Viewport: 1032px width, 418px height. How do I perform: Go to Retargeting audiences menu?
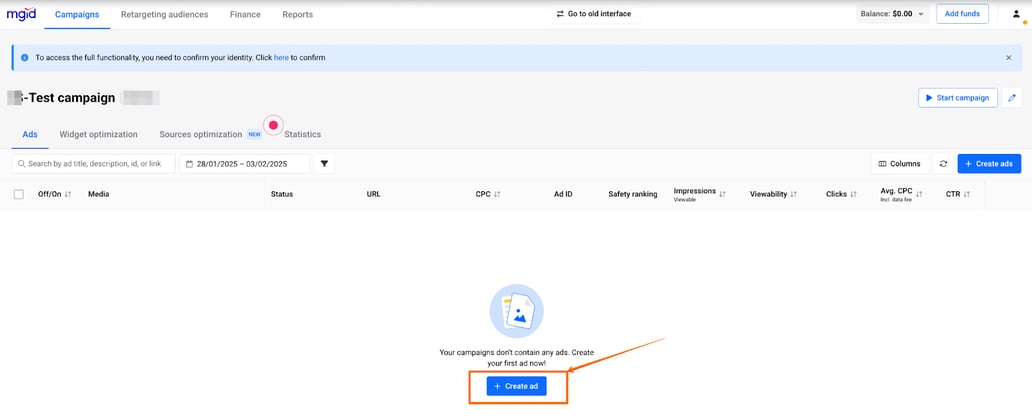tap(164, 14)
